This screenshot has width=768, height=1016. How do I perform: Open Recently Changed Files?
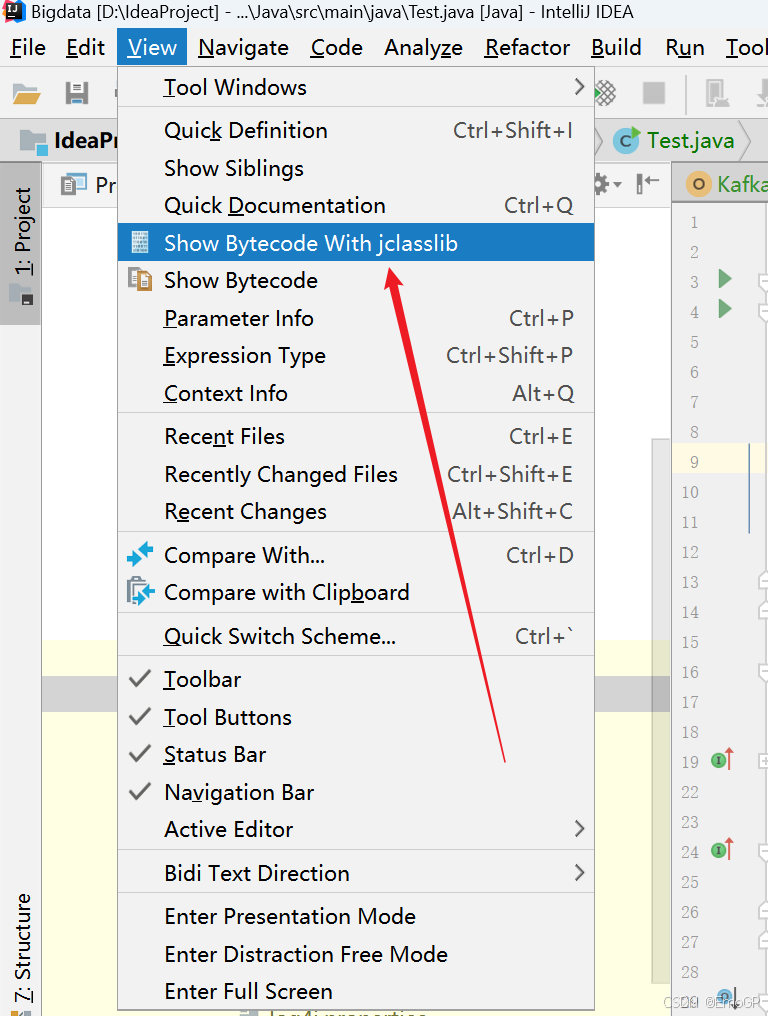[355, 474]
